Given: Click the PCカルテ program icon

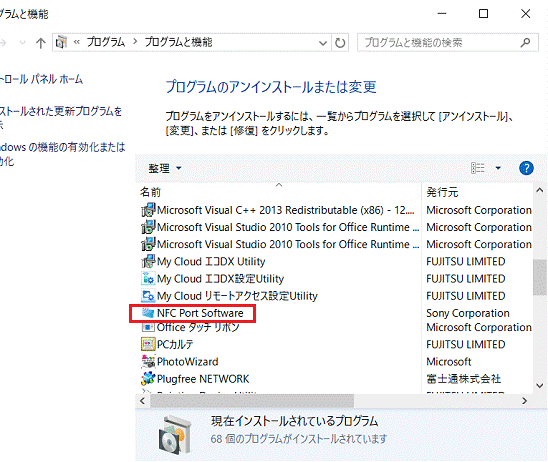Looking at the screenshot, I should [148, 344].
